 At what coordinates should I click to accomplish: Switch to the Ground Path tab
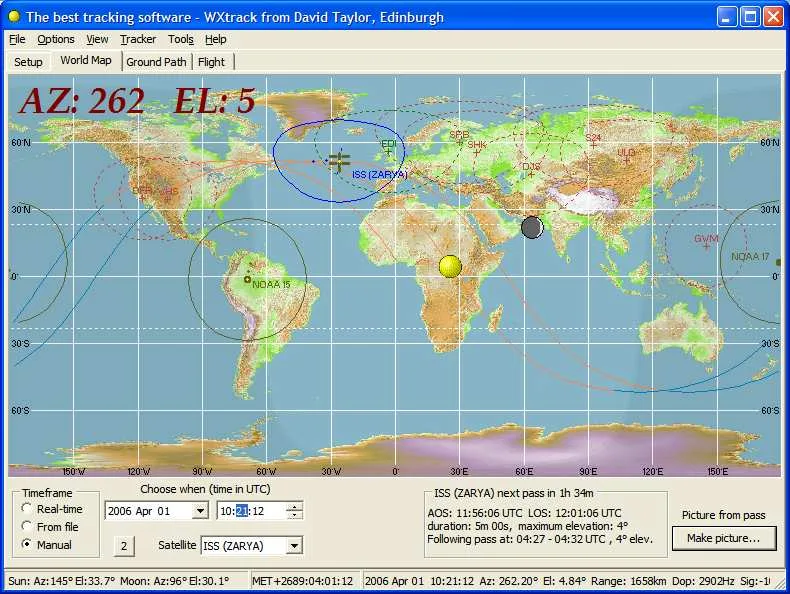(x=156, y=62)
